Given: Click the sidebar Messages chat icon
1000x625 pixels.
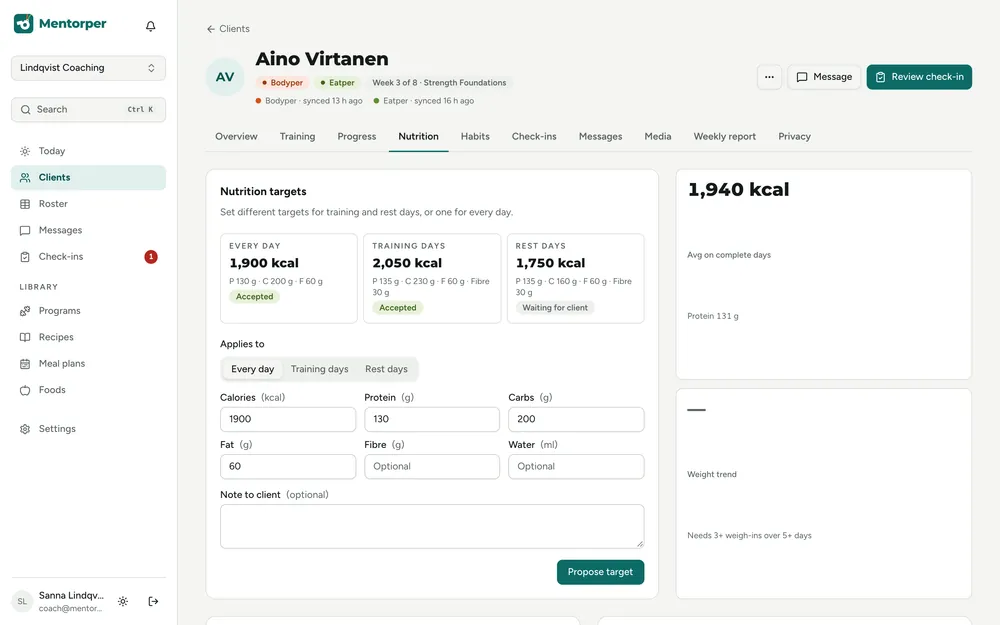Looking at the screenshot, I should [x=25, y=230].
